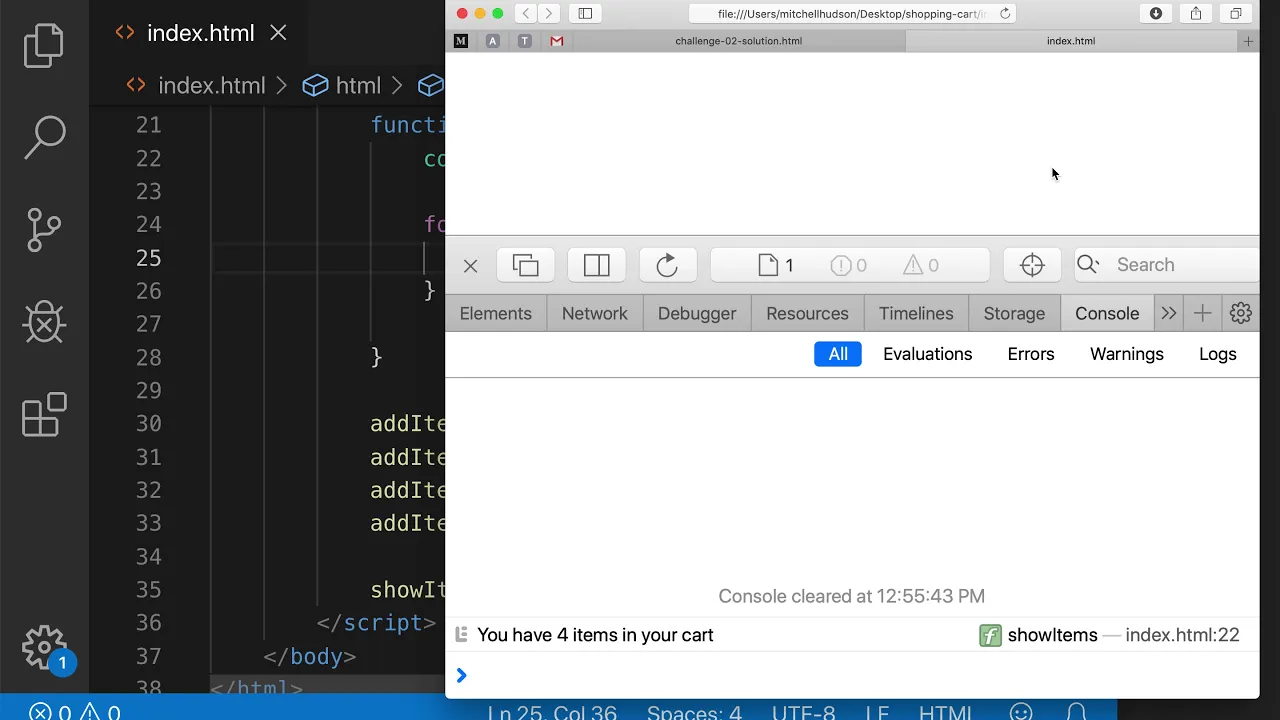Show the Safari tab overview

(1236, 13)
